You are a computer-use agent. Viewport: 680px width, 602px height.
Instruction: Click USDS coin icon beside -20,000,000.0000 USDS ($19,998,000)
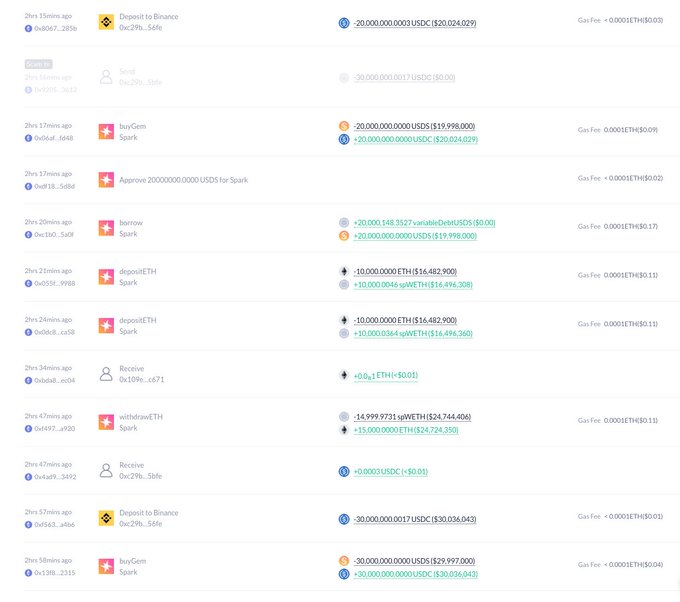tap(344, 126)
